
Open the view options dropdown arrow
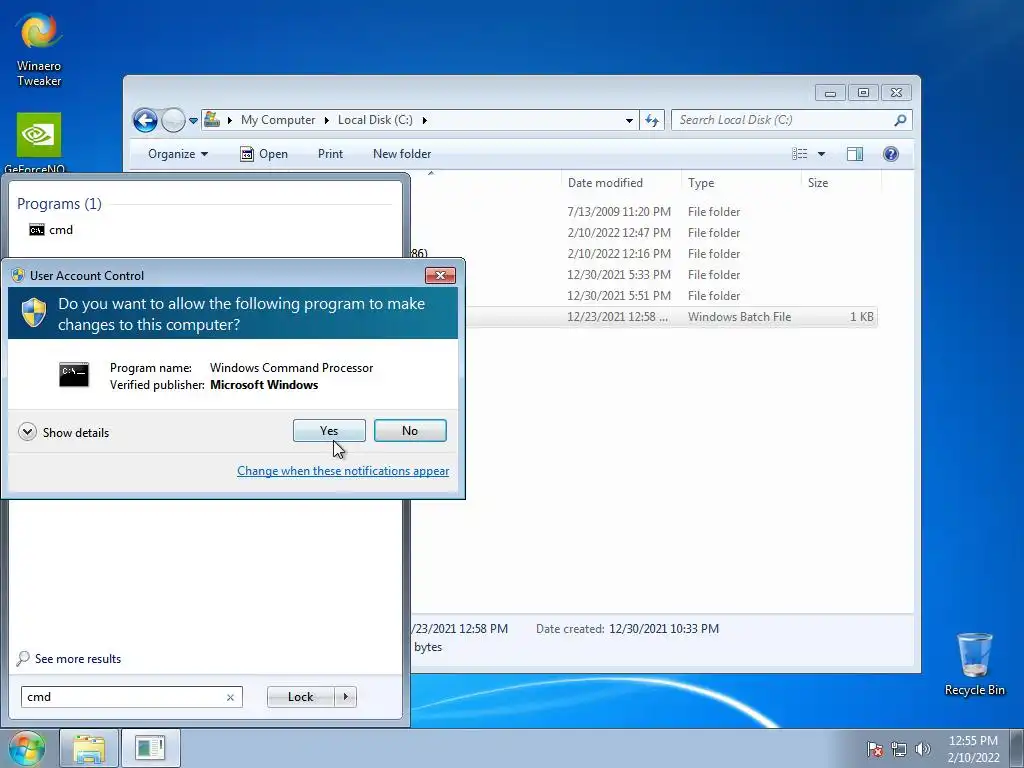click(x=822, y=154)
